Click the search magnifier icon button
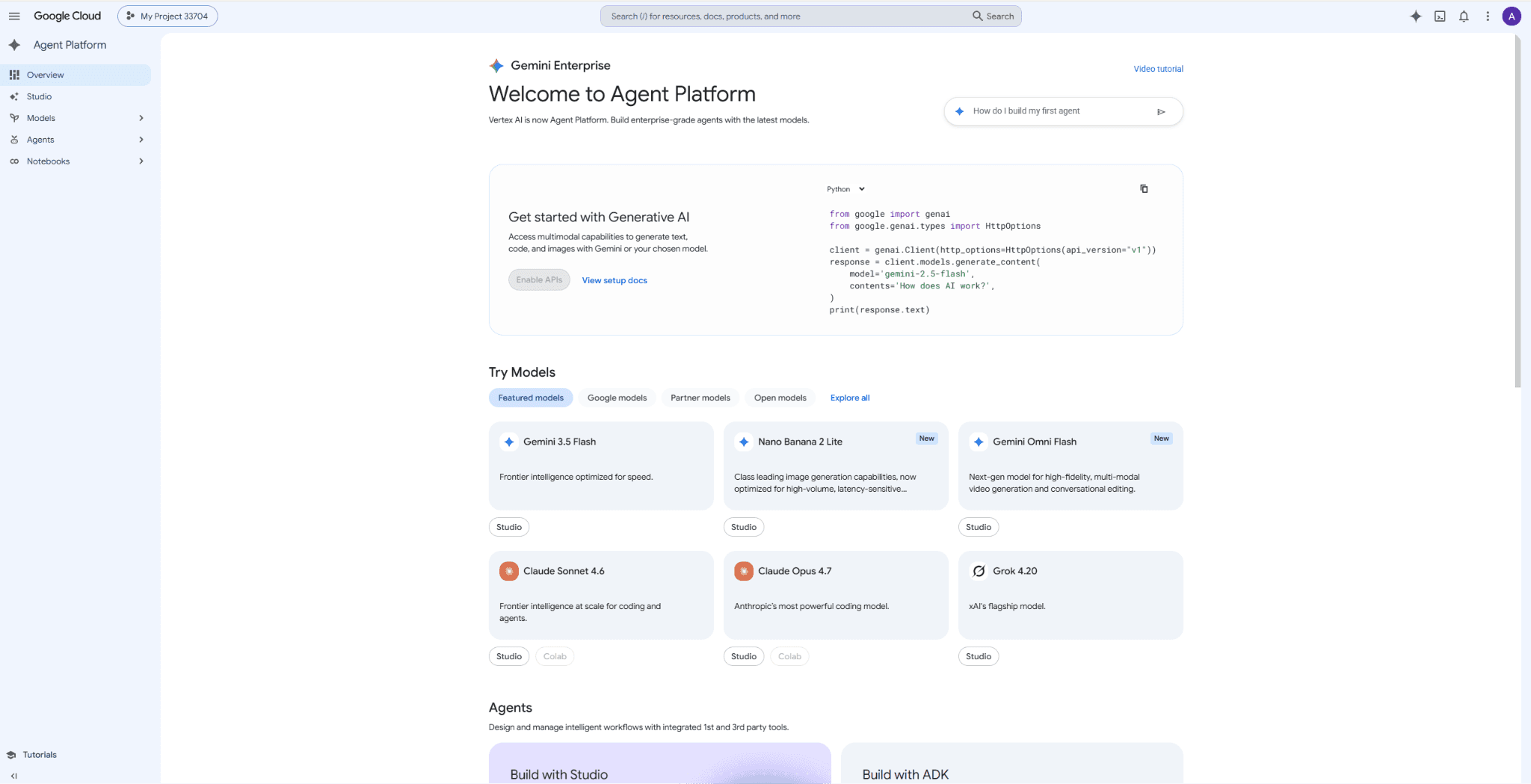This screenshot has height=784, width=1531. click(x=993, y=16)
